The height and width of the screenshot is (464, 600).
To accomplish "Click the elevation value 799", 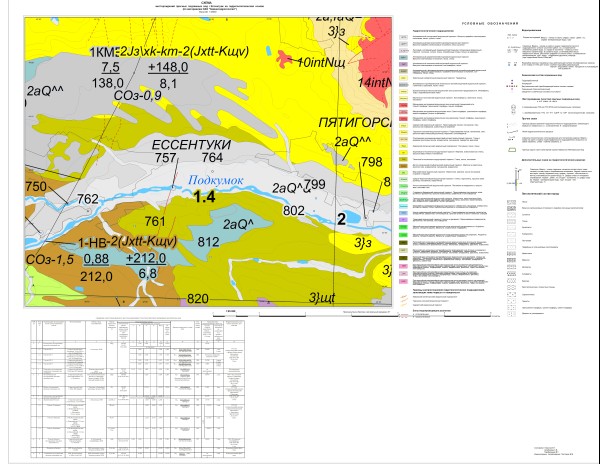I will click(315, 184).
